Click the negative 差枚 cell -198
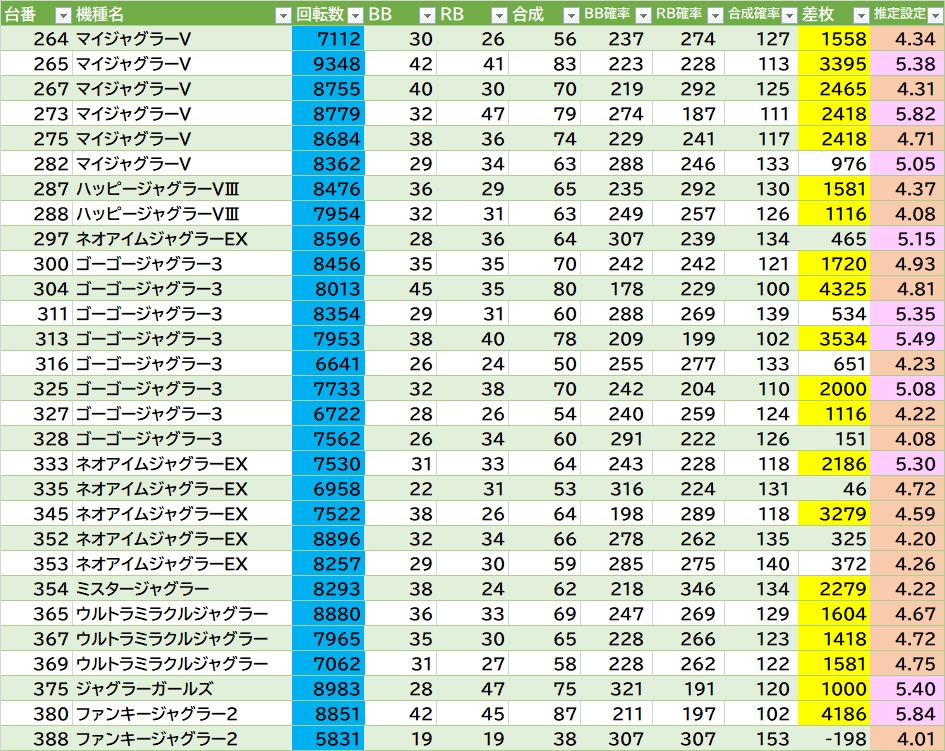This screenshot has height=751, width=945. 836,739
